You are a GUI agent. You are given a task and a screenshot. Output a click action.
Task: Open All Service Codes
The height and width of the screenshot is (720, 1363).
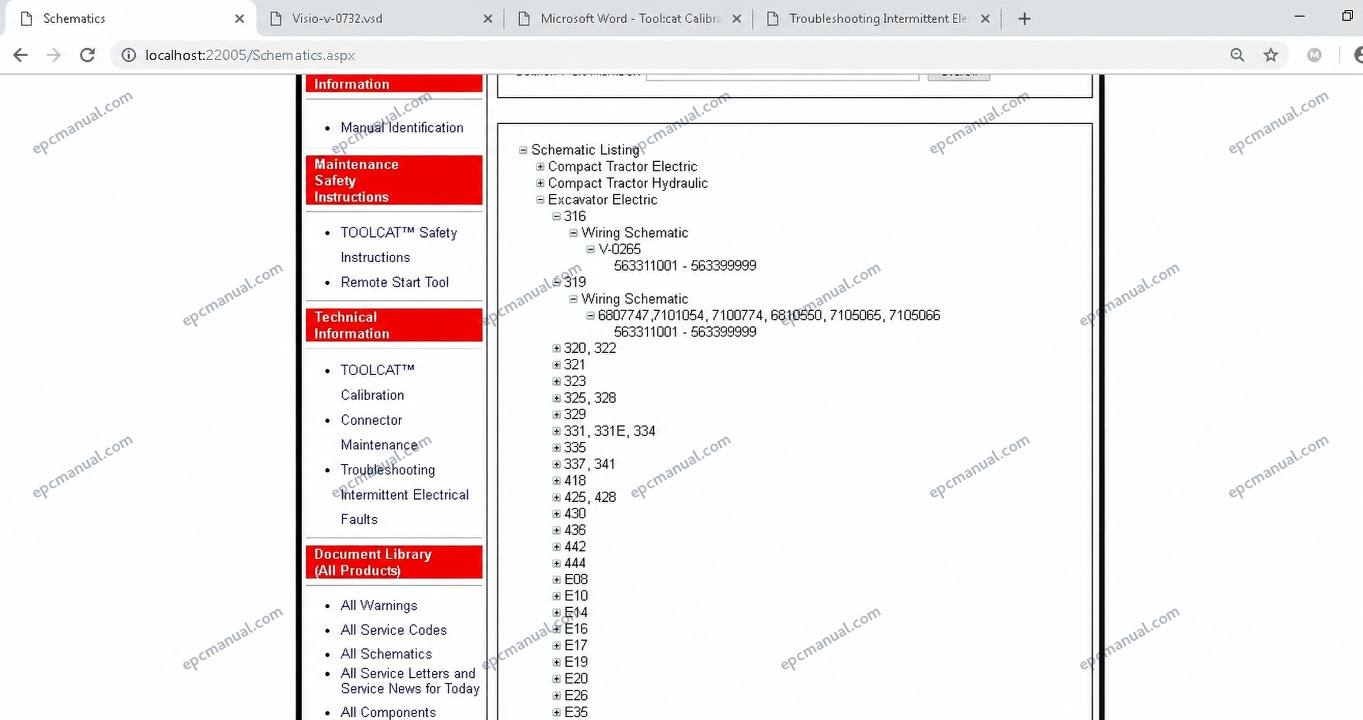[x=393, y=630]
